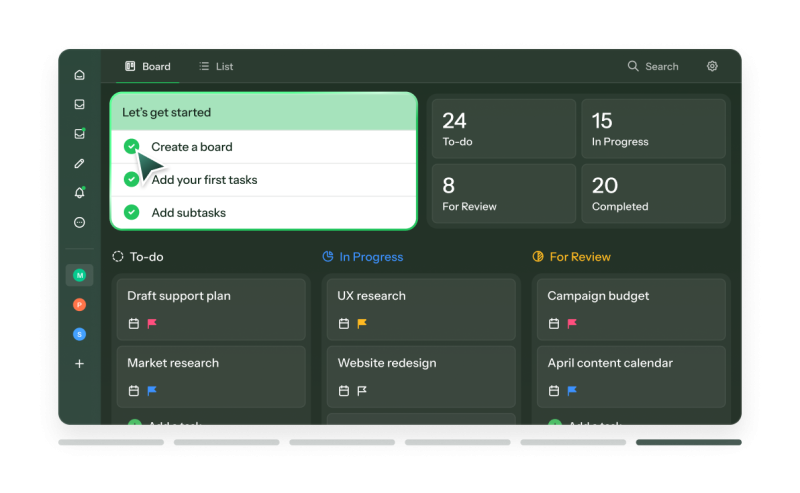The height and width of the screenshot is (493, 800).
Task: Select the pencil edit icon in sidebar
Action: pos(79,163)
